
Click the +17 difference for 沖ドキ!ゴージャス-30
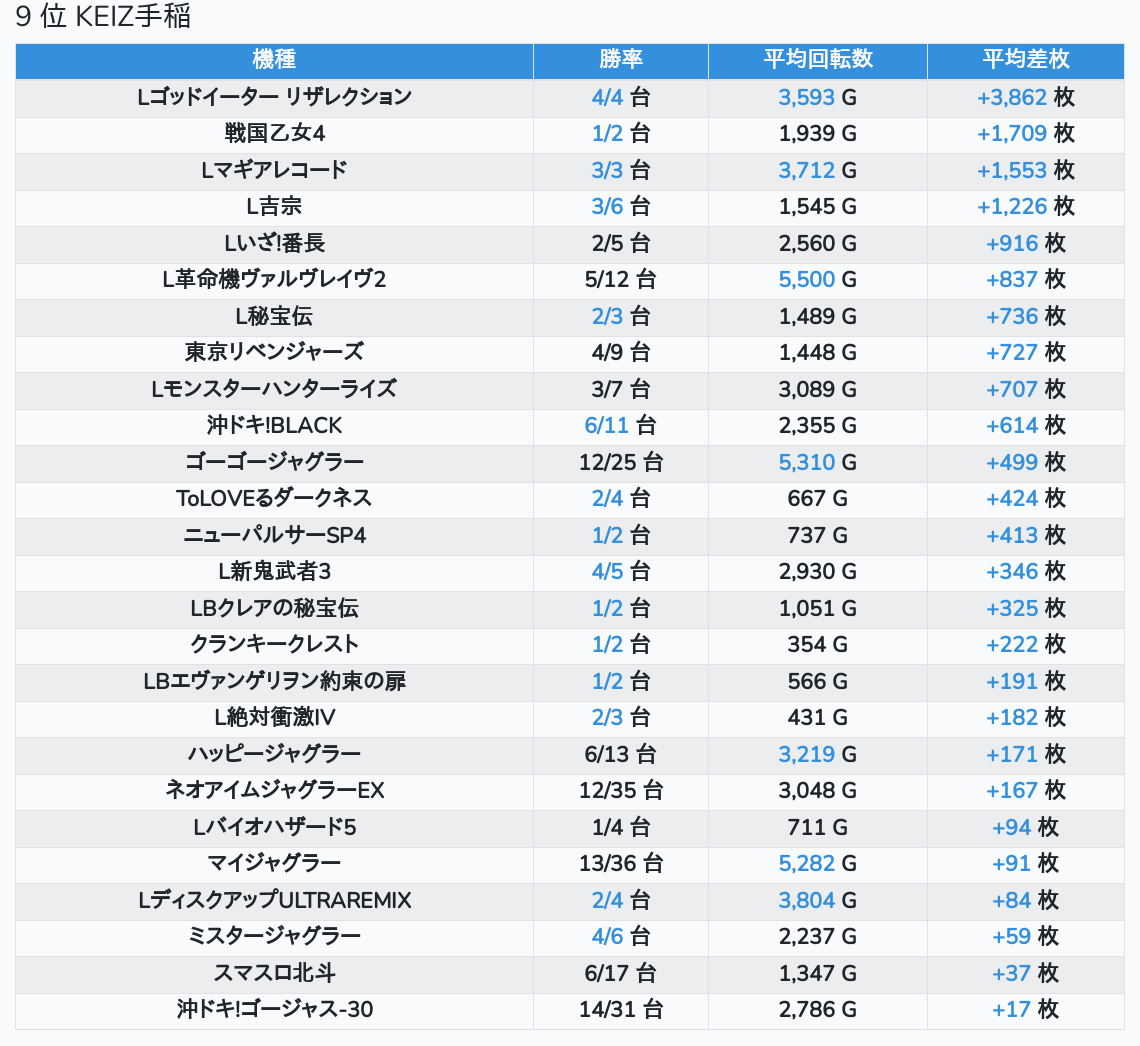tap(1011, 1010)
